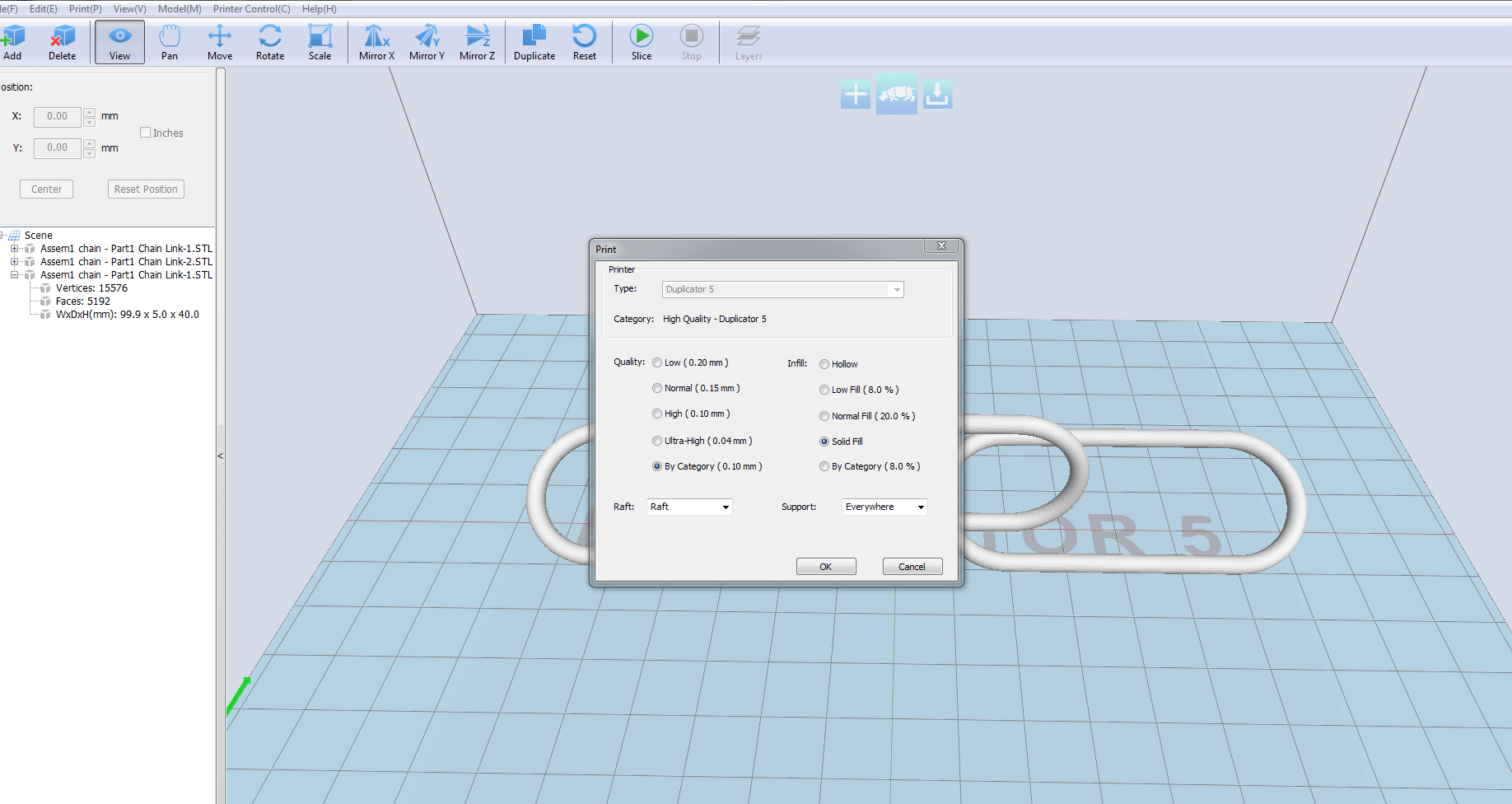Screen dimensions: 1512x804
Task: Click the Scene root icon in tree
Action: tap(14, 236)
